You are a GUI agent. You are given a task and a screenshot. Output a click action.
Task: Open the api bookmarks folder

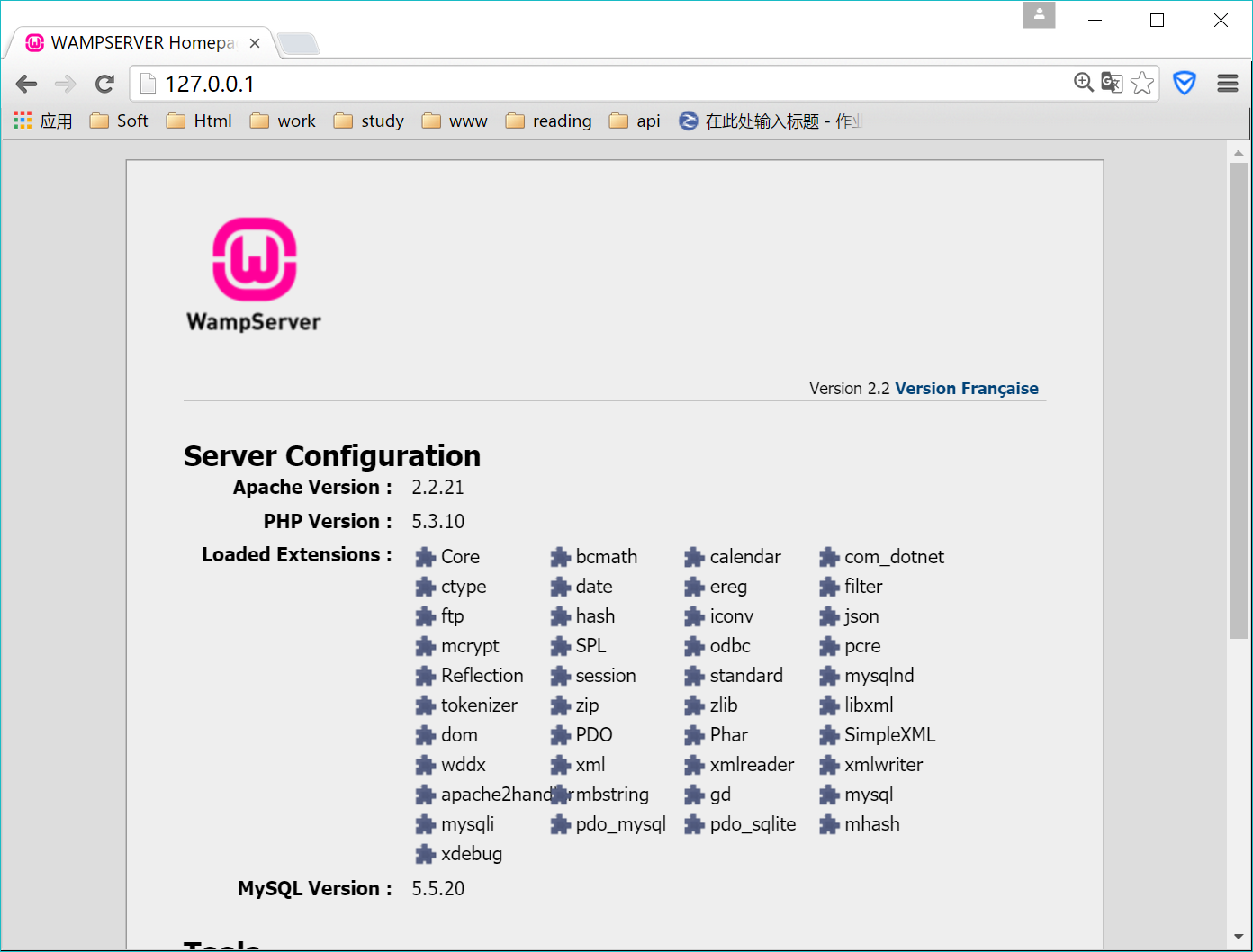(634, 120)
